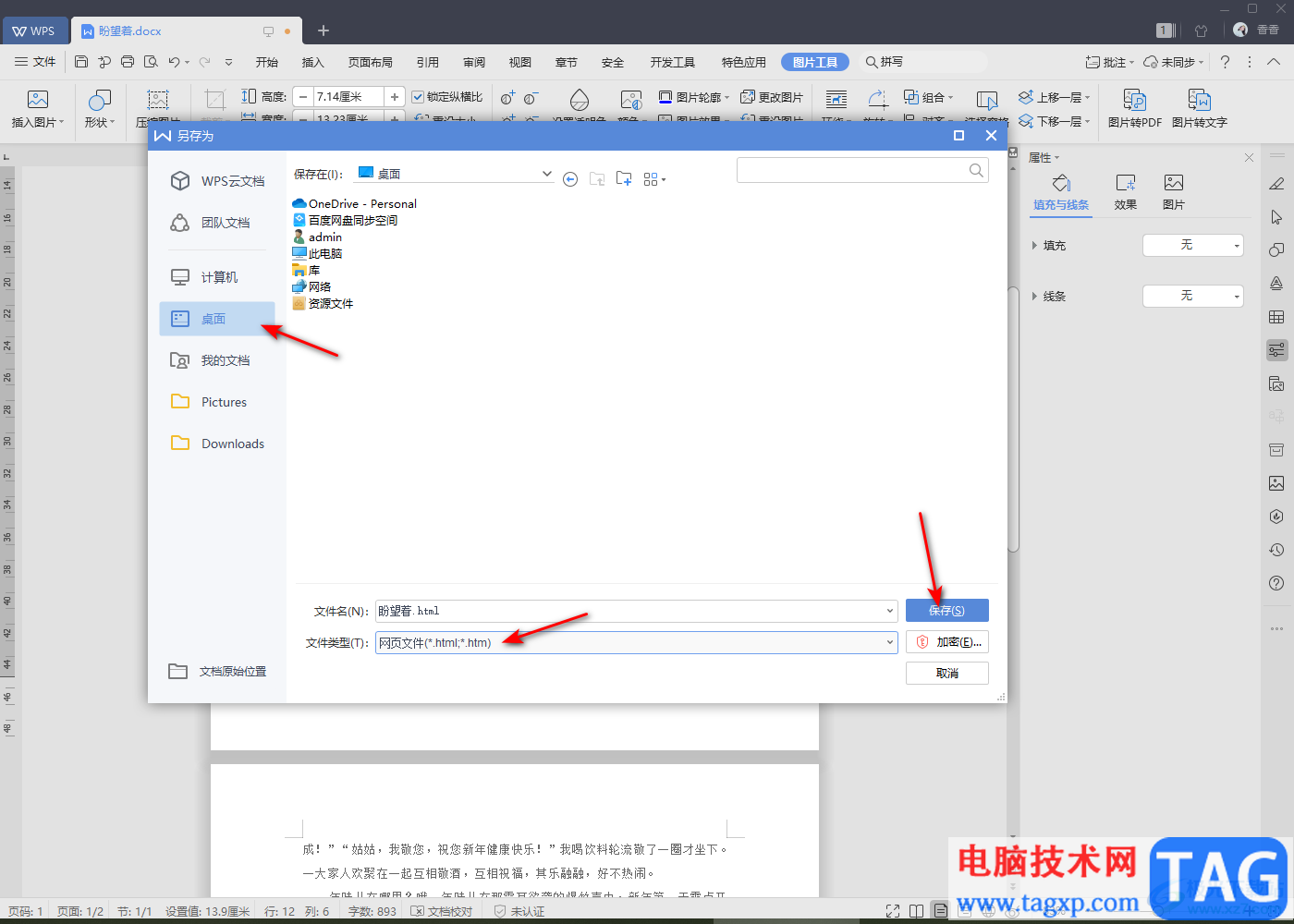Click the Save (保存) button
1294x924 pixels.
(x=946, y=611)
